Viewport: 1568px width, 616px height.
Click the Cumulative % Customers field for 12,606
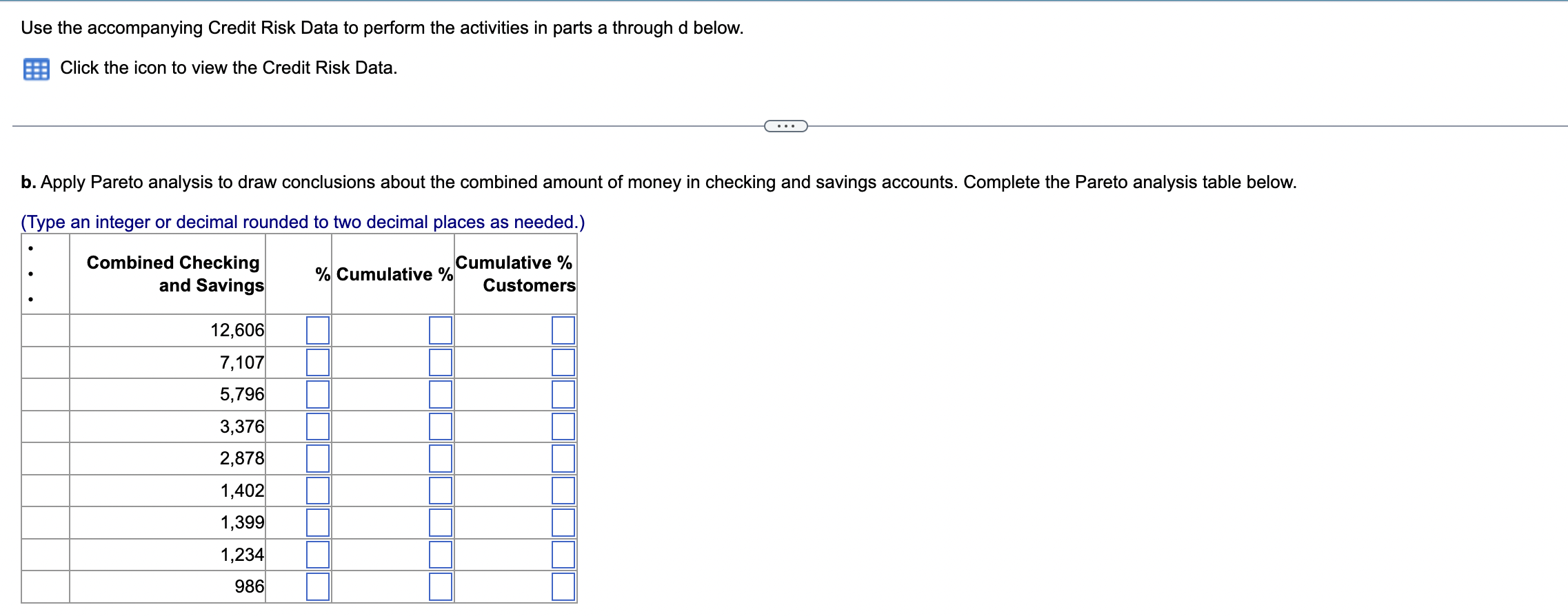pos(563,330)
